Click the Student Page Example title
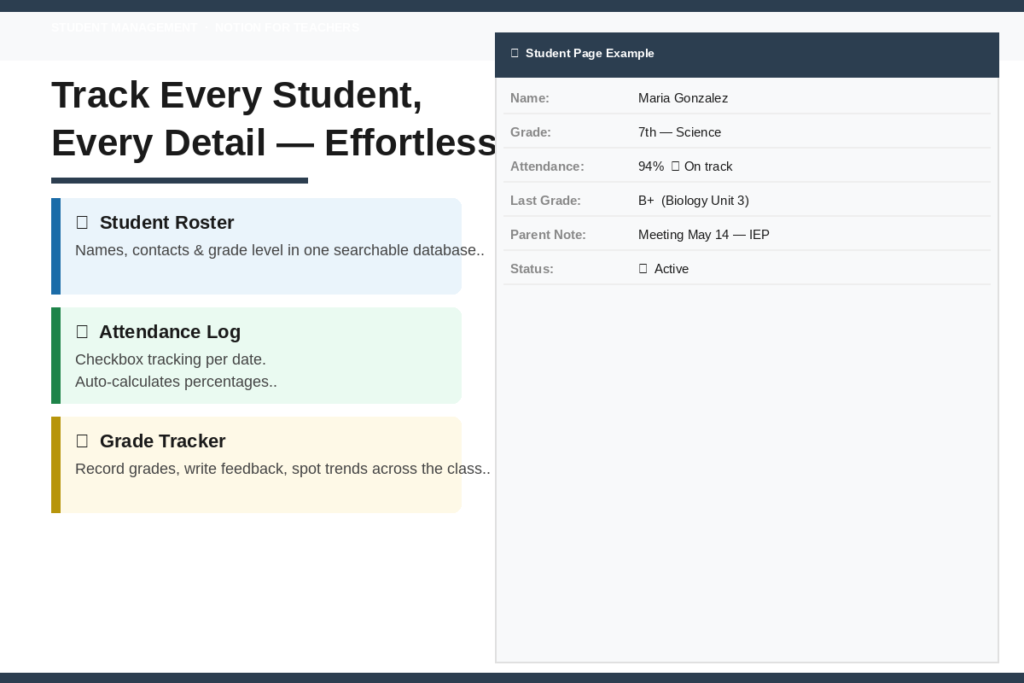This screenshot has width=1024, height=683. (x=590, y=54)
